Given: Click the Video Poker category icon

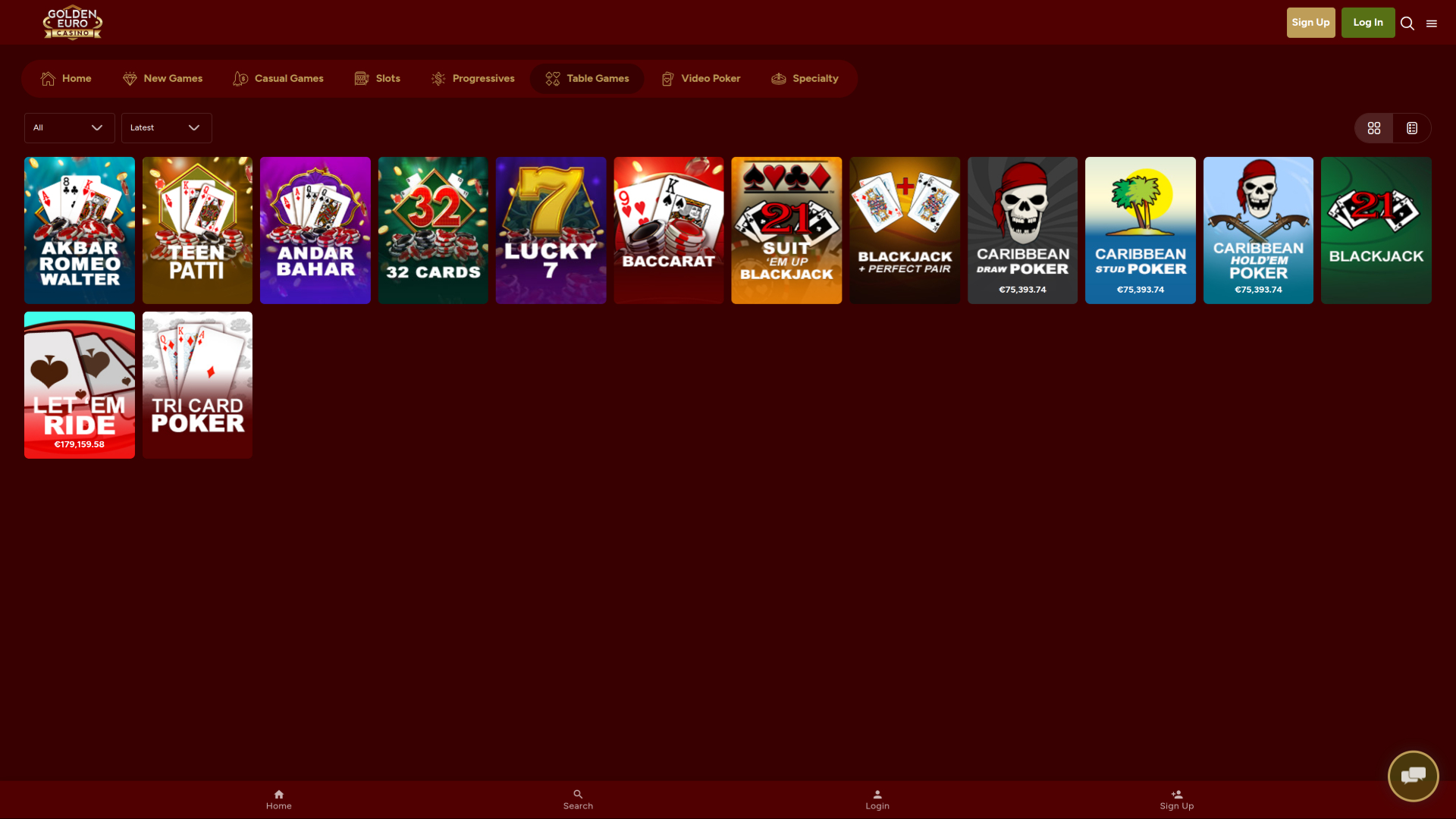Looking at the screenshot, I should (x=668, y=78).
